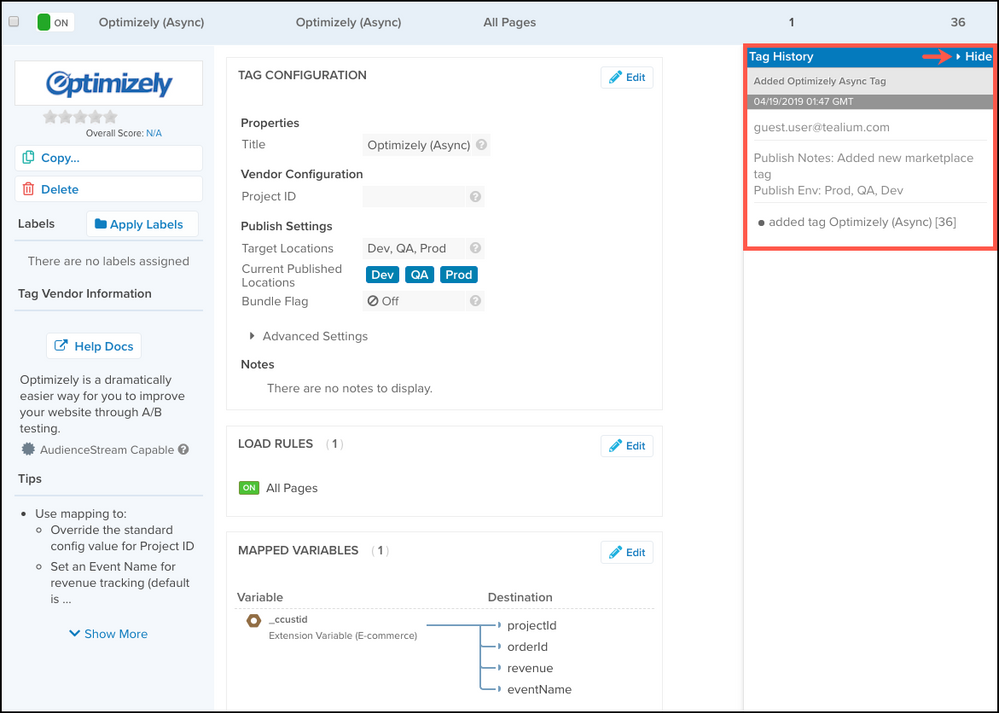This screenshot has height=713, width=999.
Task: Select the Optimizely (Async) tag row checkbox
Action: click(x=13, y=22)
